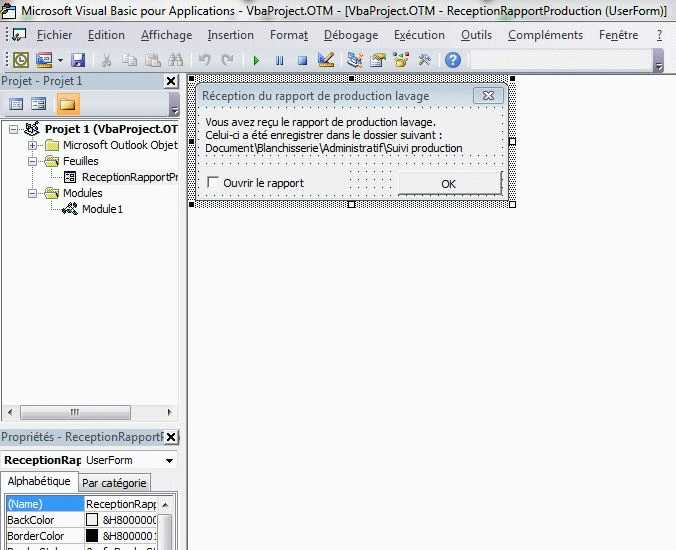676x550 pixels.
Task: Collapse the Feuilles folder node
Action: 32,161
